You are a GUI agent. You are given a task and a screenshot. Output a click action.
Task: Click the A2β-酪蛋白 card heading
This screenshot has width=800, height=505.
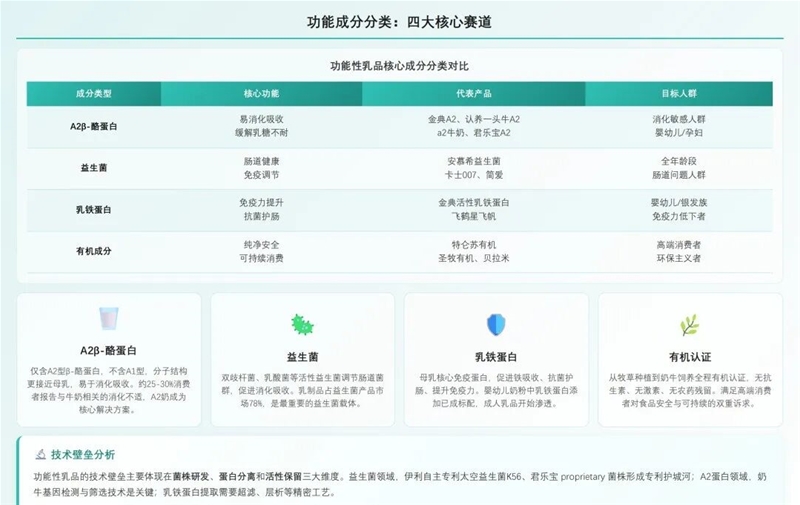click(109, 350)
